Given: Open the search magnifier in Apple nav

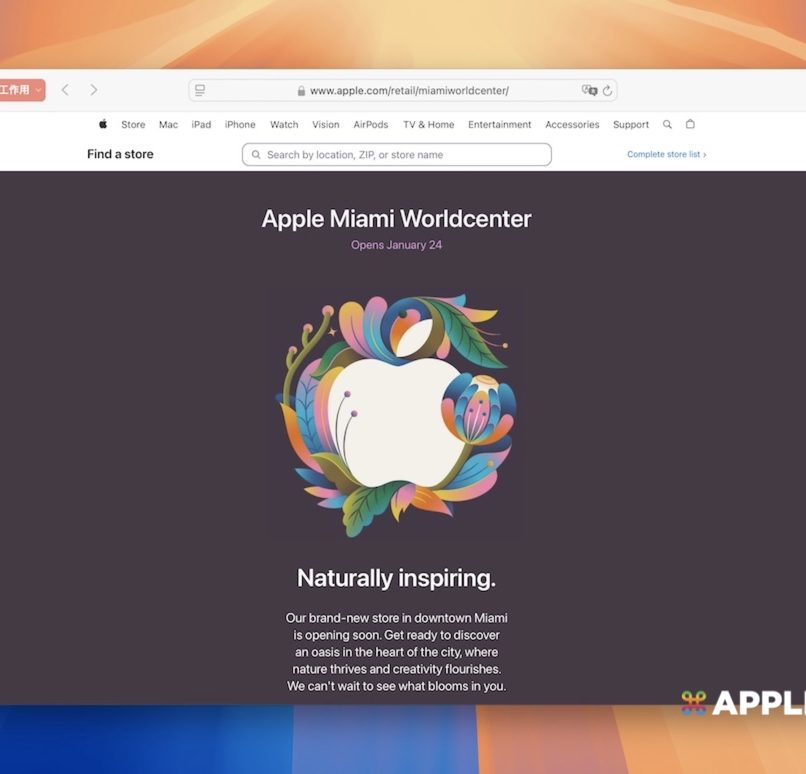Looking at the screenshot, I should click(x=667, y=125).
